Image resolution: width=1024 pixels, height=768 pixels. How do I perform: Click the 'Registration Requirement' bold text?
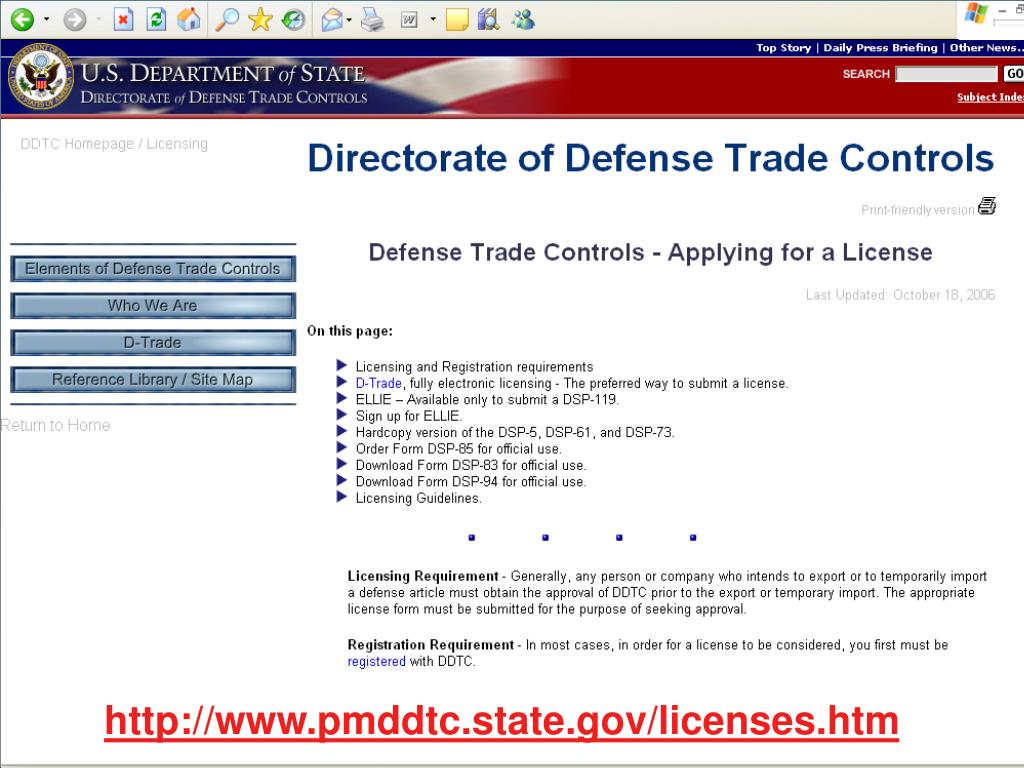coord(430,645)
